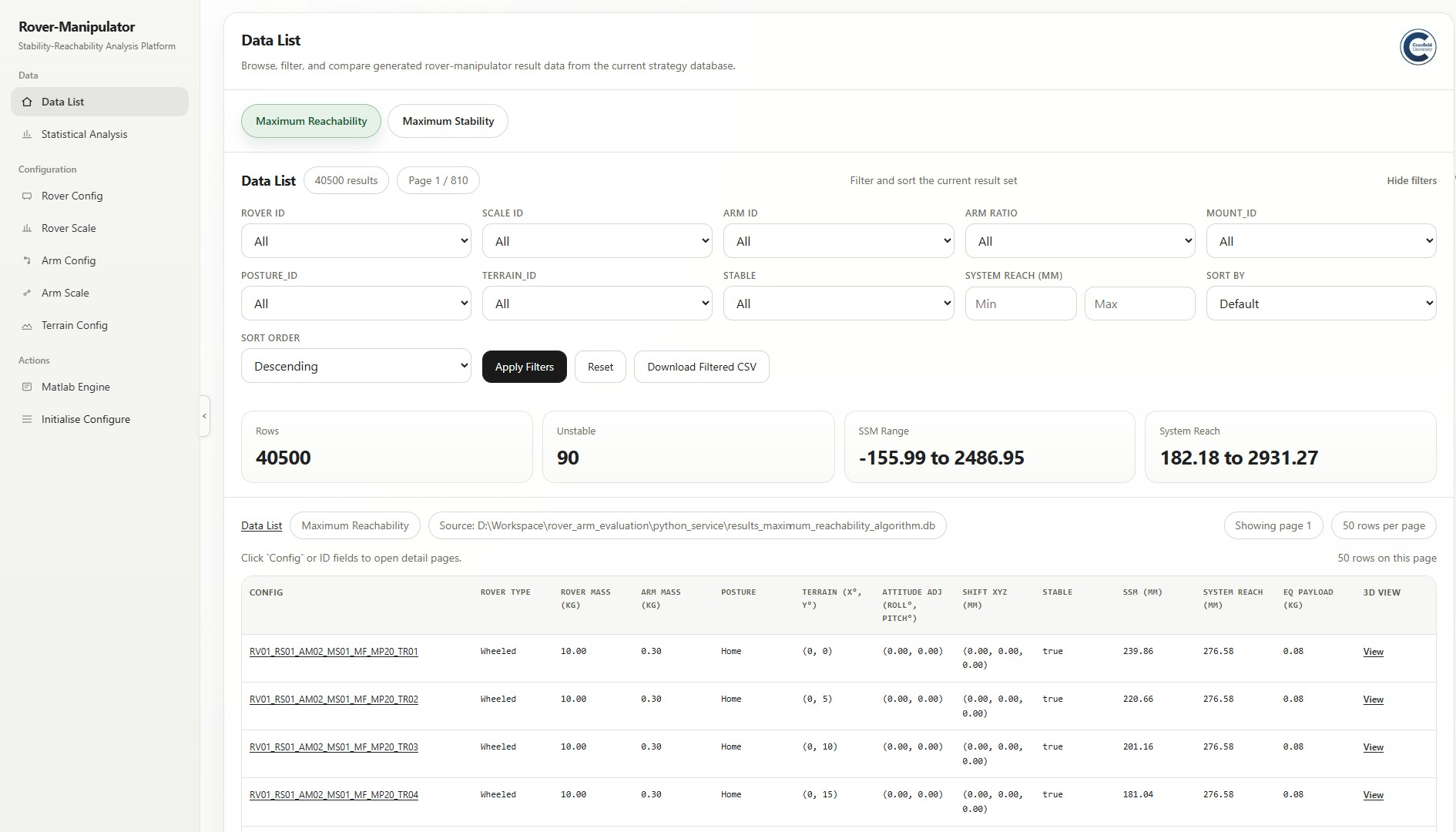Expand the Sort By dropdown
Image resolution: width=1456 pixels, height=832 pixels.
(x=1320, y=304)
